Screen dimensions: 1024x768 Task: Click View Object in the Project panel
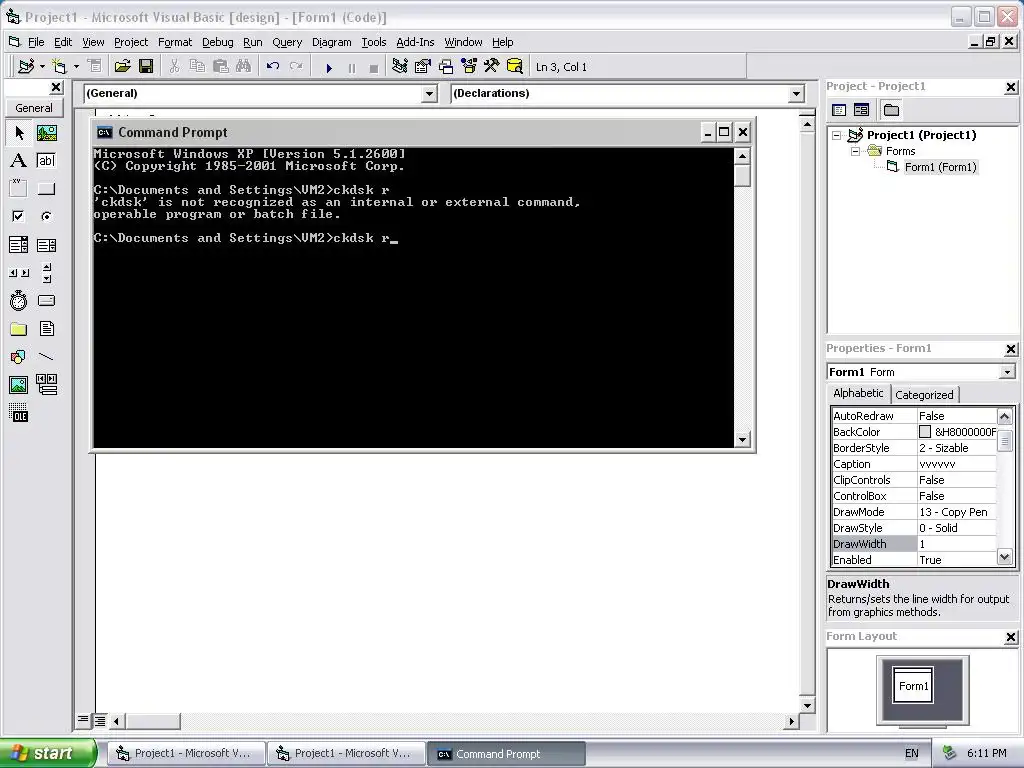[x=861, y=110]
